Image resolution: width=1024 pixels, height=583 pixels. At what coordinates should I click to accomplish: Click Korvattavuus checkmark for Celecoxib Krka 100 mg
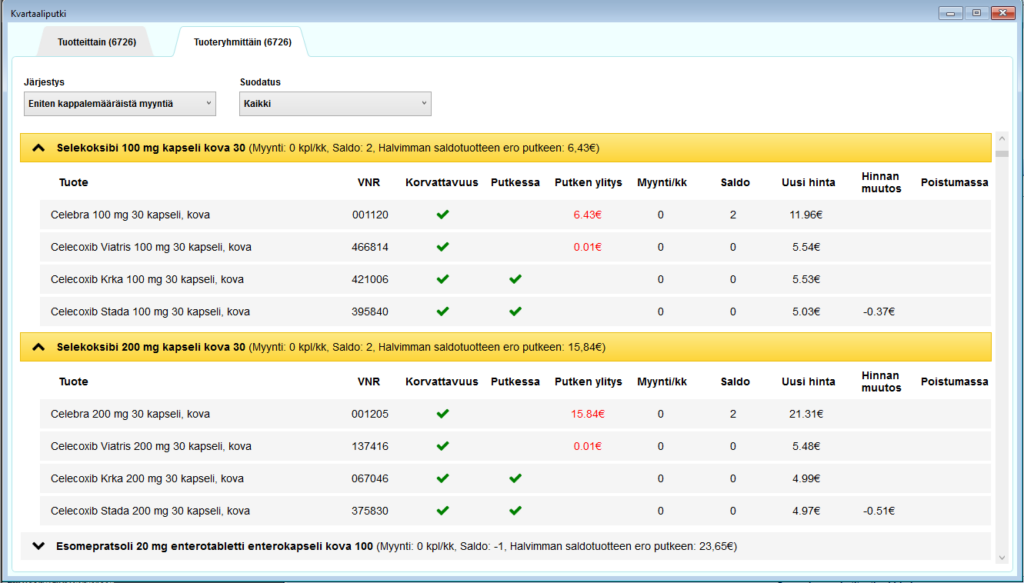click(443, 279)
